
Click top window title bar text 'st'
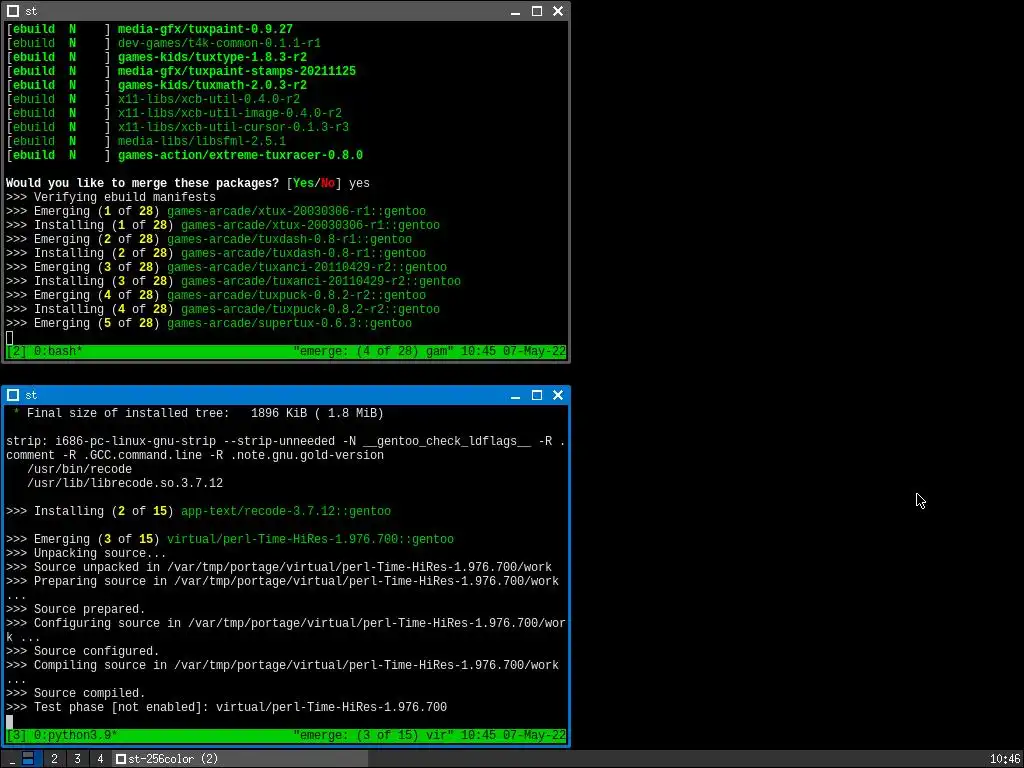[x=31, y=11]
